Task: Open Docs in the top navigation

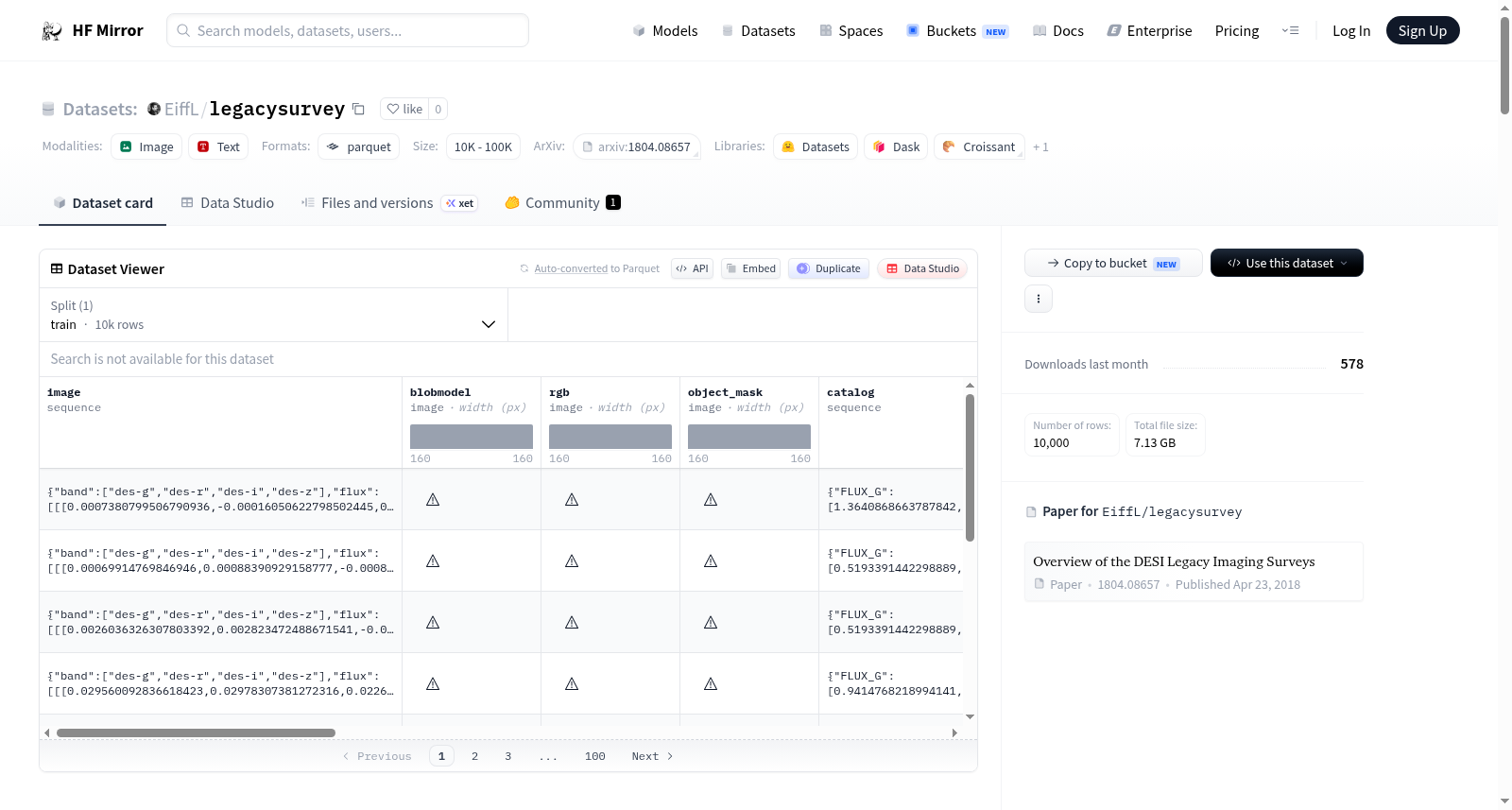Action: pyautogui.click(x=1058, y=31)
